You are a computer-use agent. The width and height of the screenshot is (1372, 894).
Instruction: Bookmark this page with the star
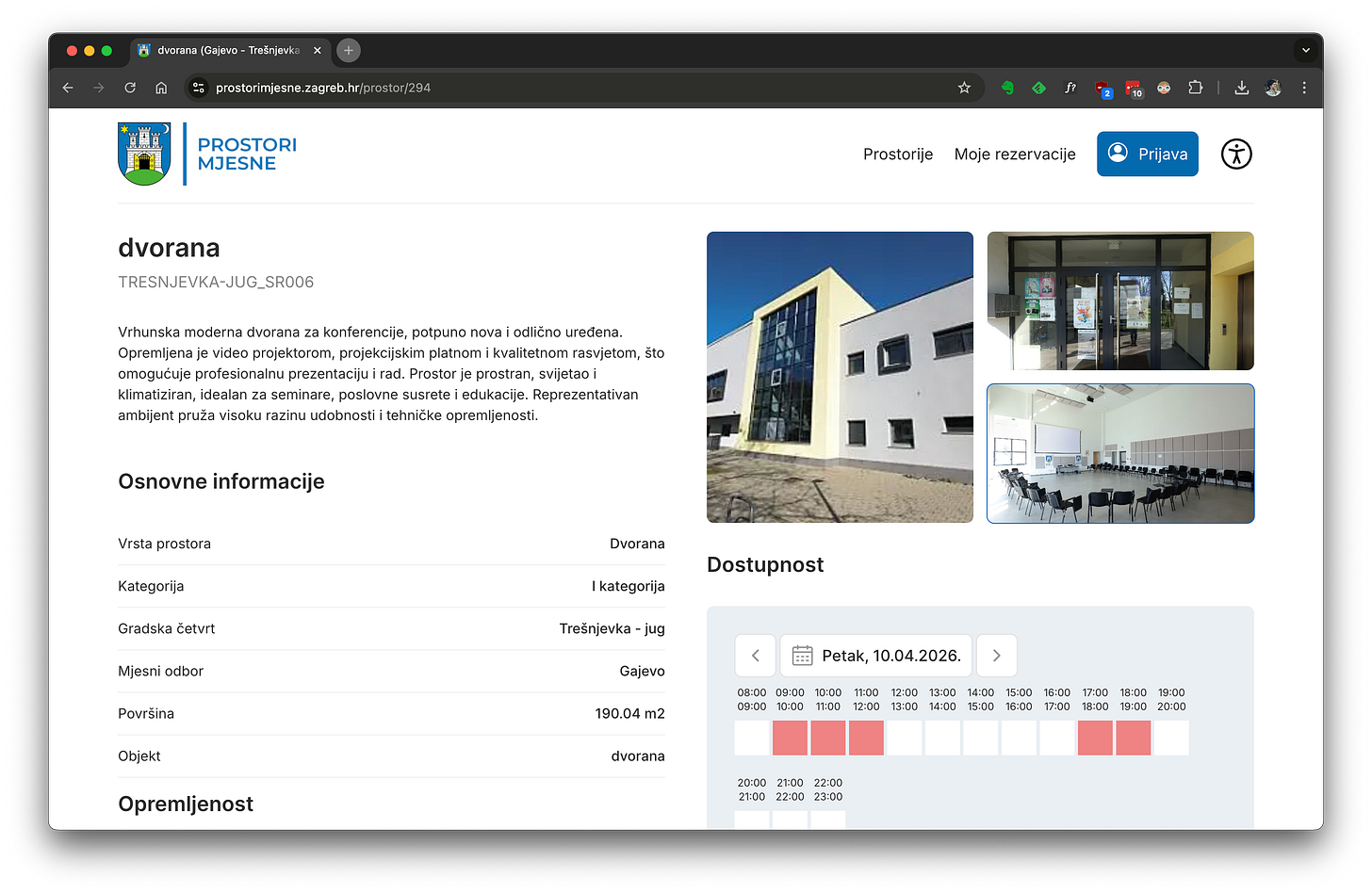[964, 88]
